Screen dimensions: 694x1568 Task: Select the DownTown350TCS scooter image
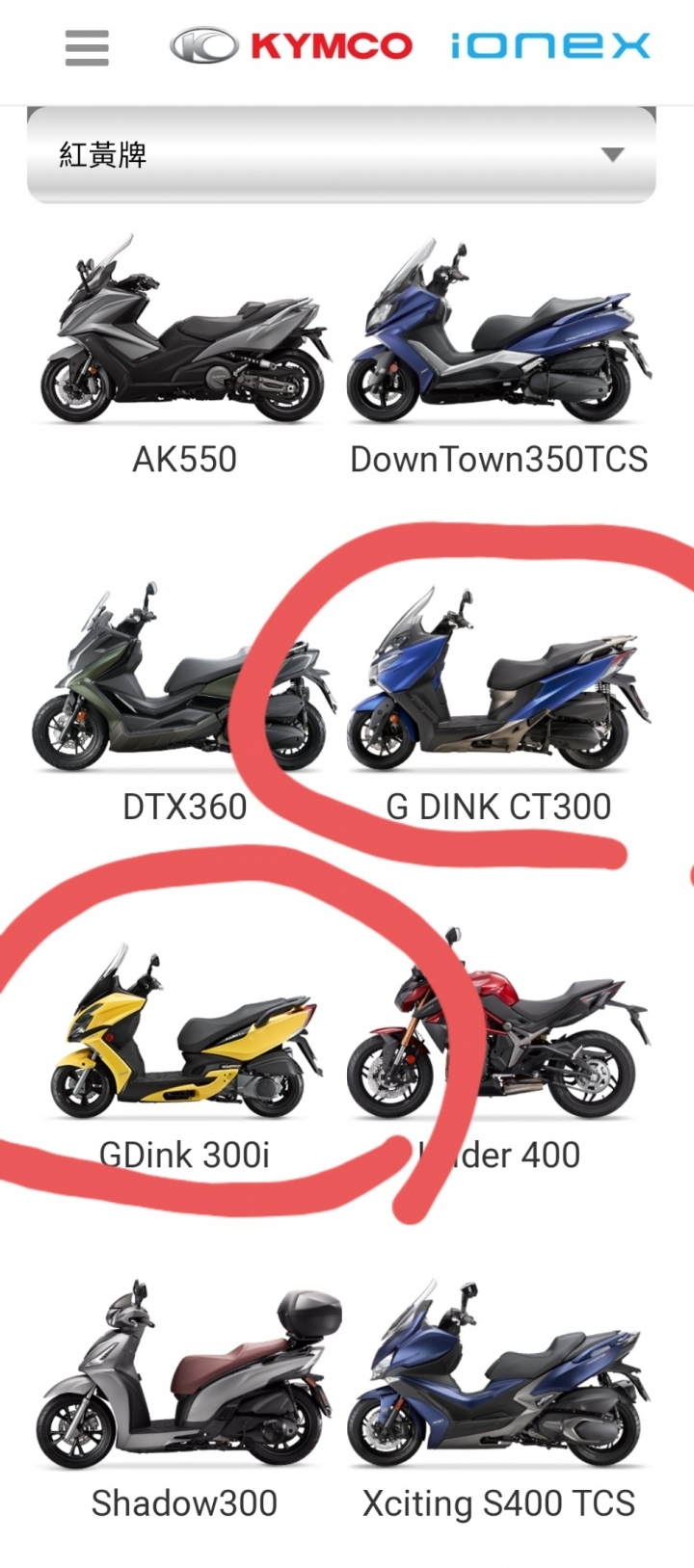[x=498, y=329]
